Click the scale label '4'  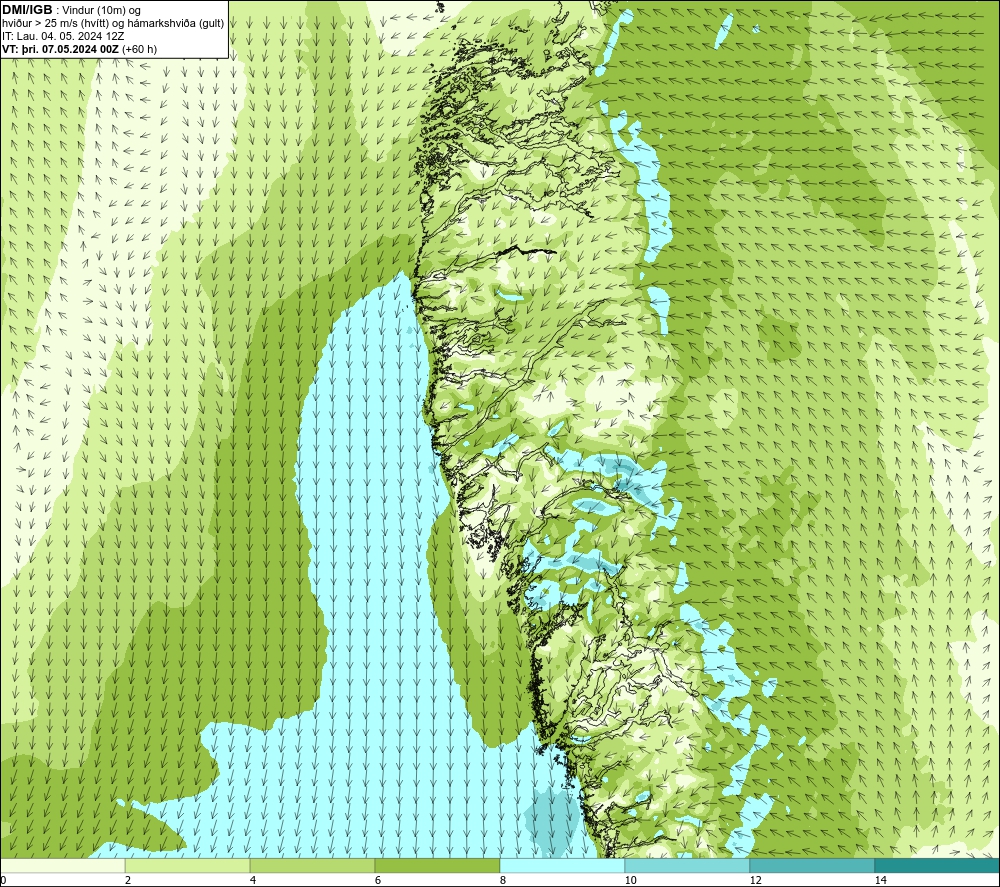(x=253, y=880)
